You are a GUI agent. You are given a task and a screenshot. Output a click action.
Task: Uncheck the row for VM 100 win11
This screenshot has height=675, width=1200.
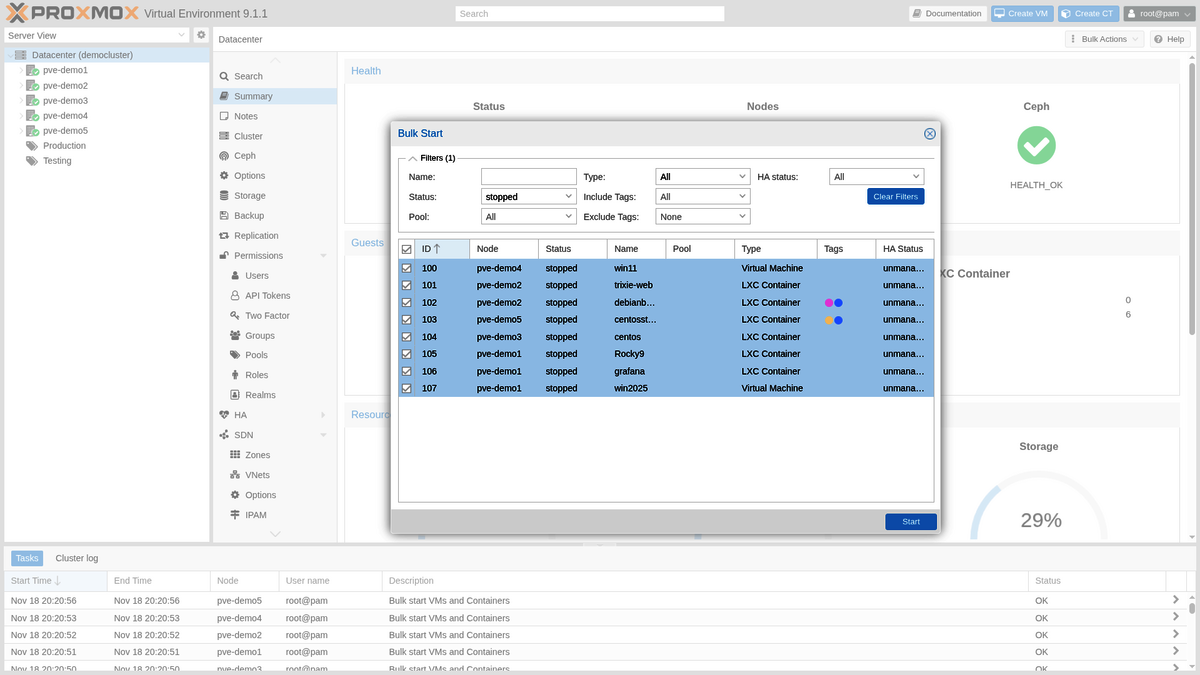click(x=406, y=268)
